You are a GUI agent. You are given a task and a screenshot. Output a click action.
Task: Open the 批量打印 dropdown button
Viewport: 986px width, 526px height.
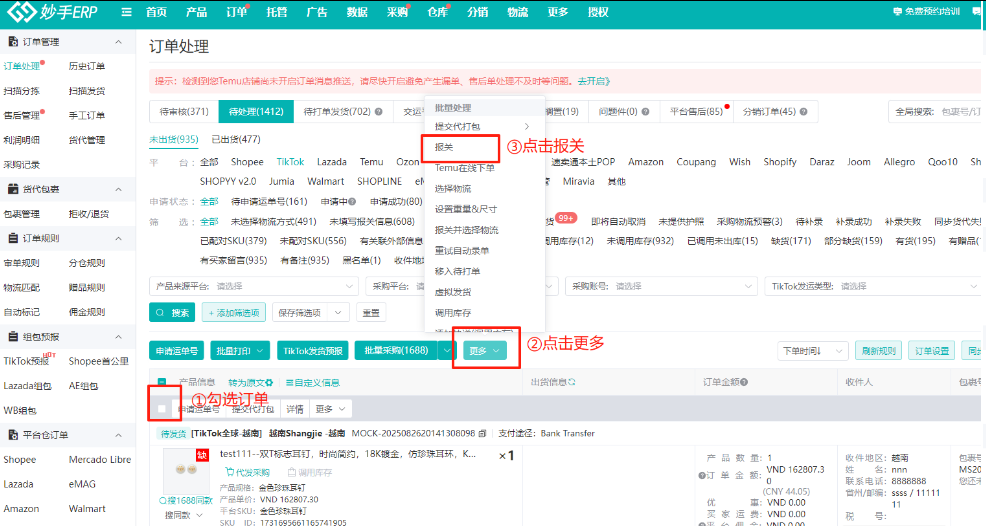click(241, 350)
